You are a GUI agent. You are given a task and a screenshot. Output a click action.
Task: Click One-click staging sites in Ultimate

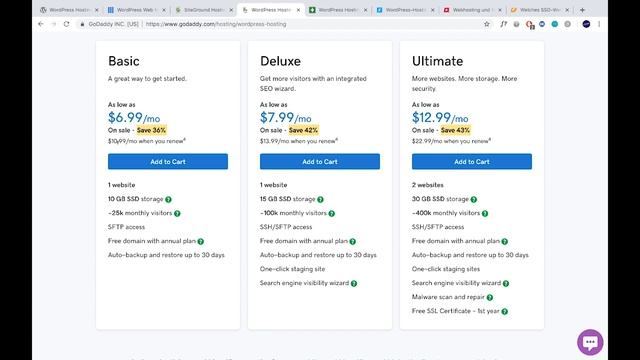(x=446, y=269)
